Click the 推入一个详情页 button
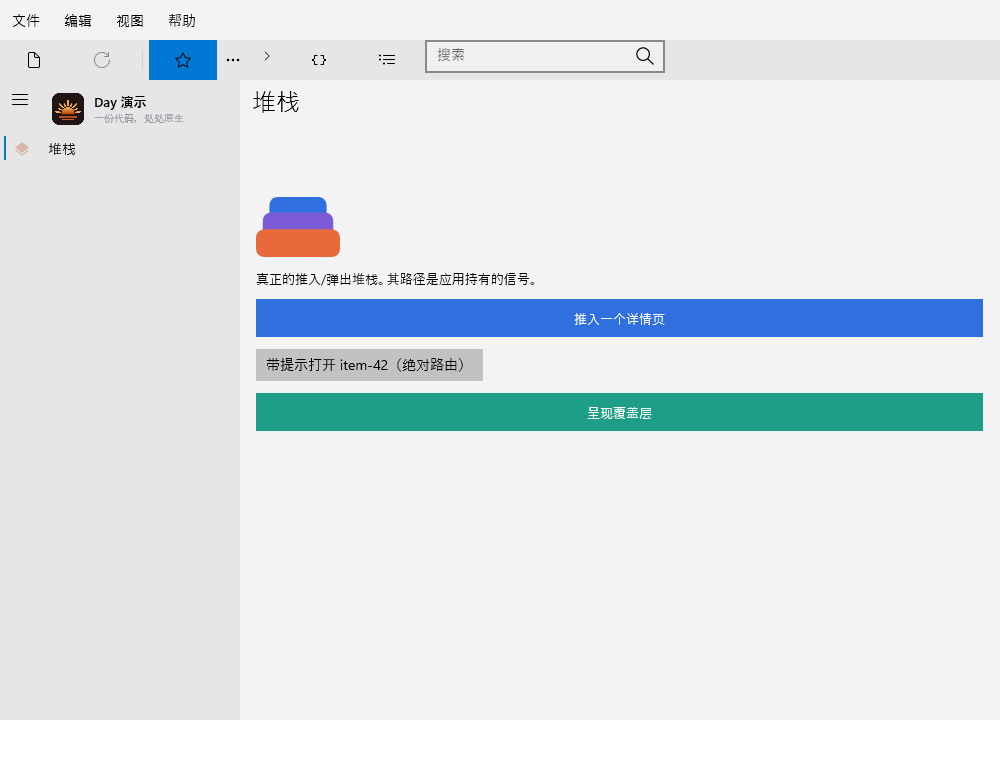 click(x=619, y=318)
